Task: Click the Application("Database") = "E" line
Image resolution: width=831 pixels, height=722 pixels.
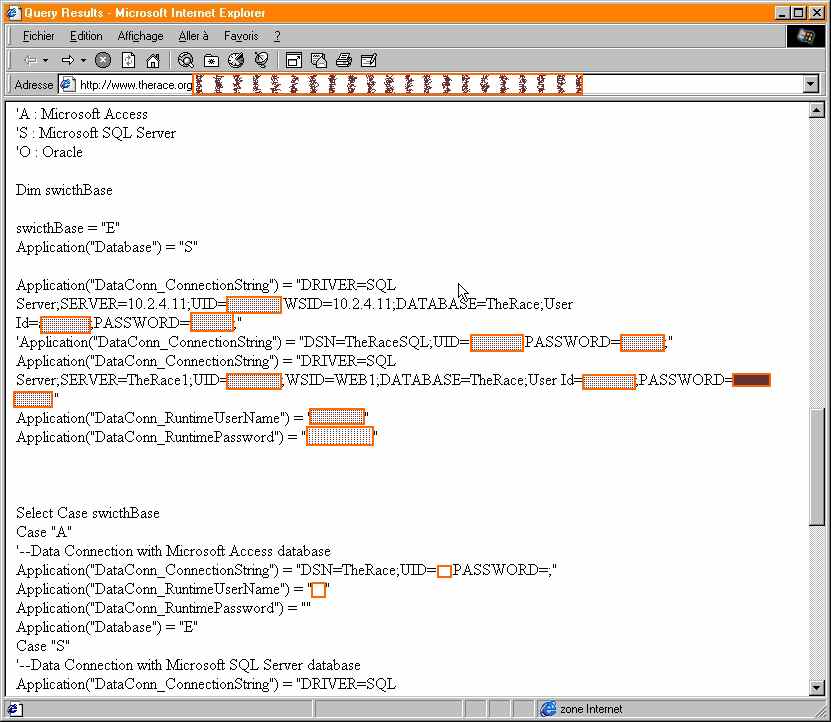Action: tap(107, 628)
